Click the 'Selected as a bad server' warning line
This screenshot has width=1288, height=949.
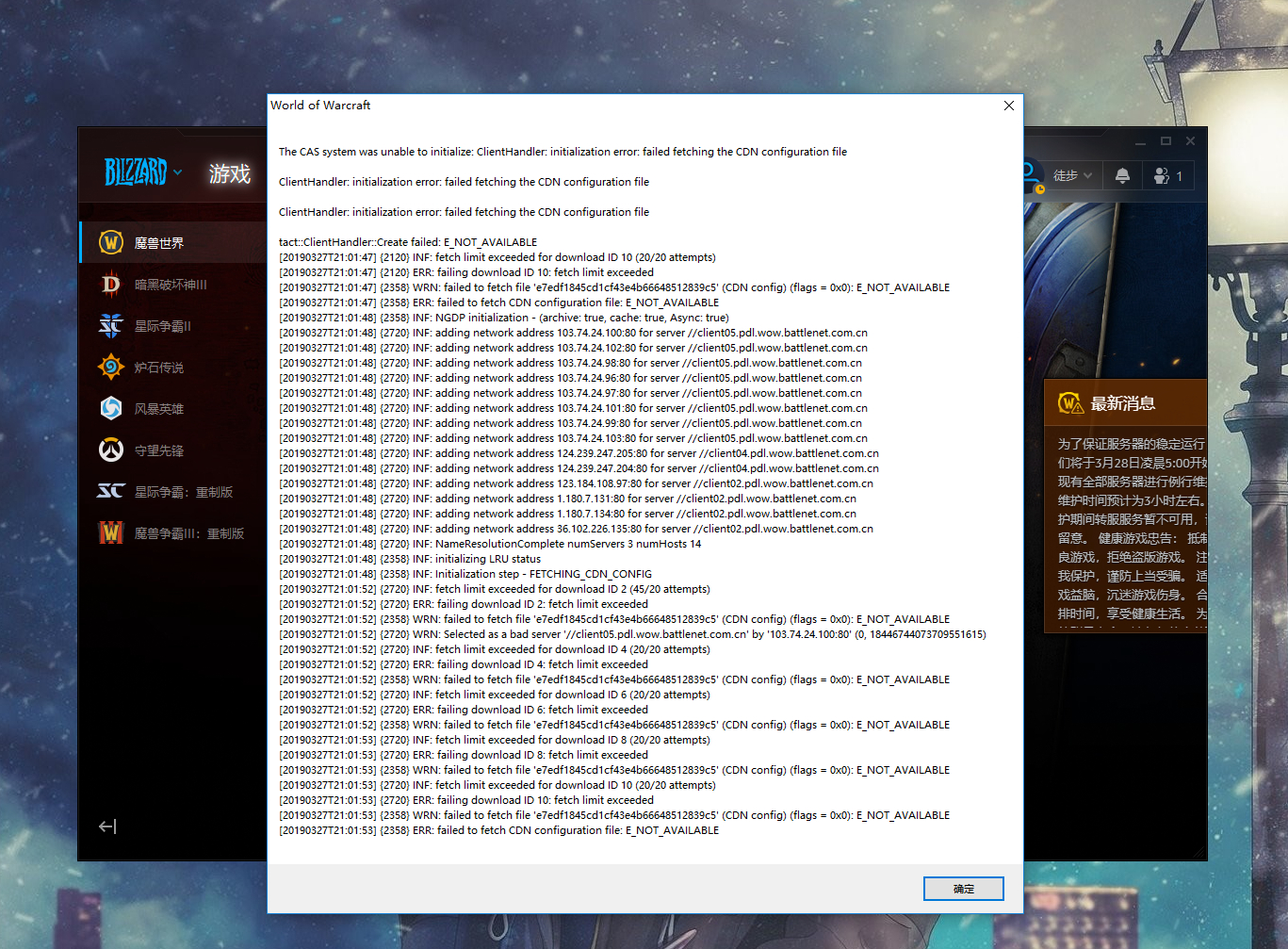click(x=633, y=634)
